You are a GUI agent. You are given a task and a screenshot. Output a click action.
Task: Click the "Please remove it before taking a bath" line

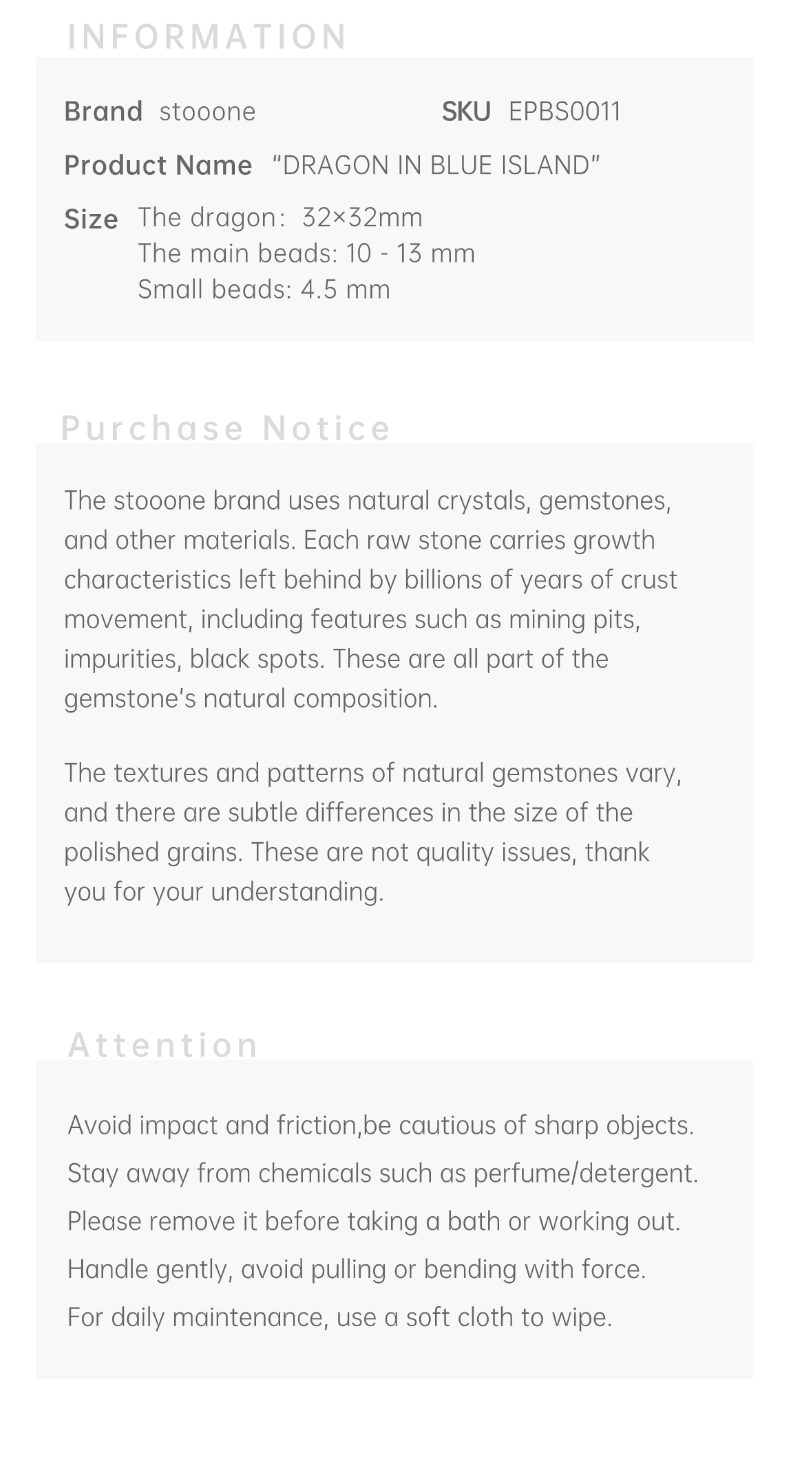click(373, 1221)
